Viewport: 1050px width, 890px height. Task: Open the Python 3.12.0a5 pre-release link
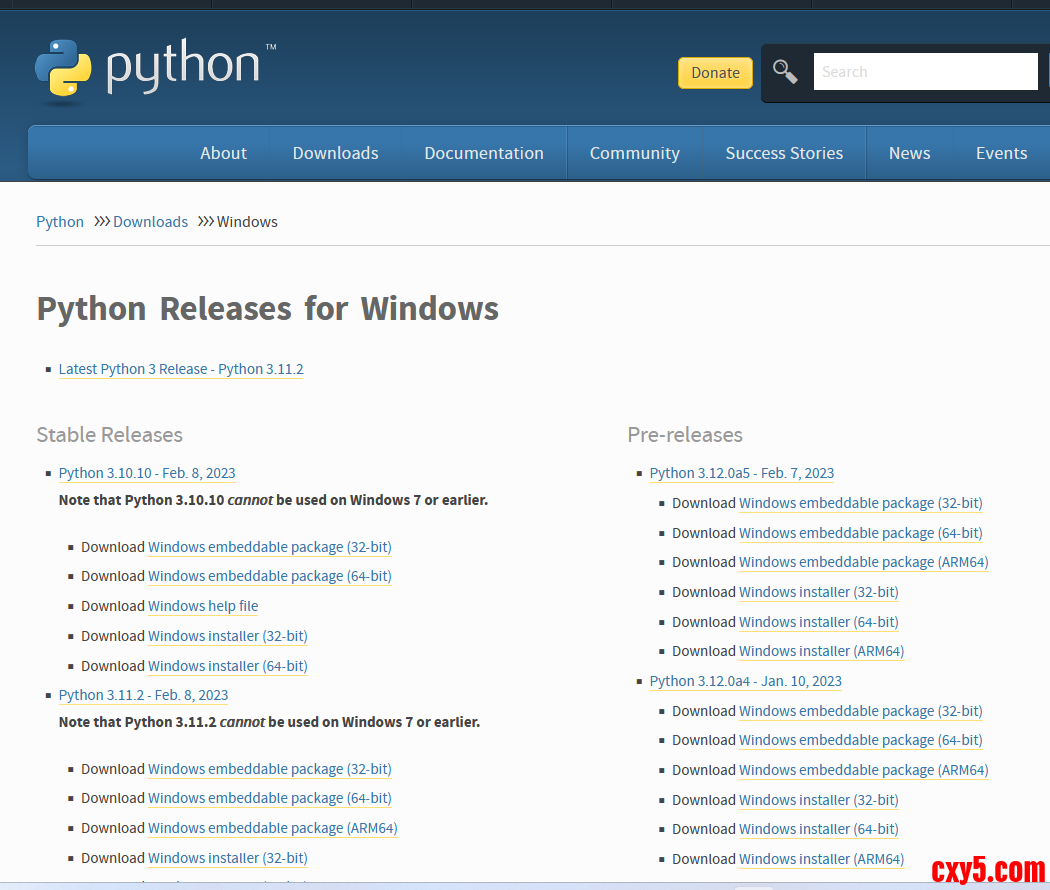coord(741,473)
